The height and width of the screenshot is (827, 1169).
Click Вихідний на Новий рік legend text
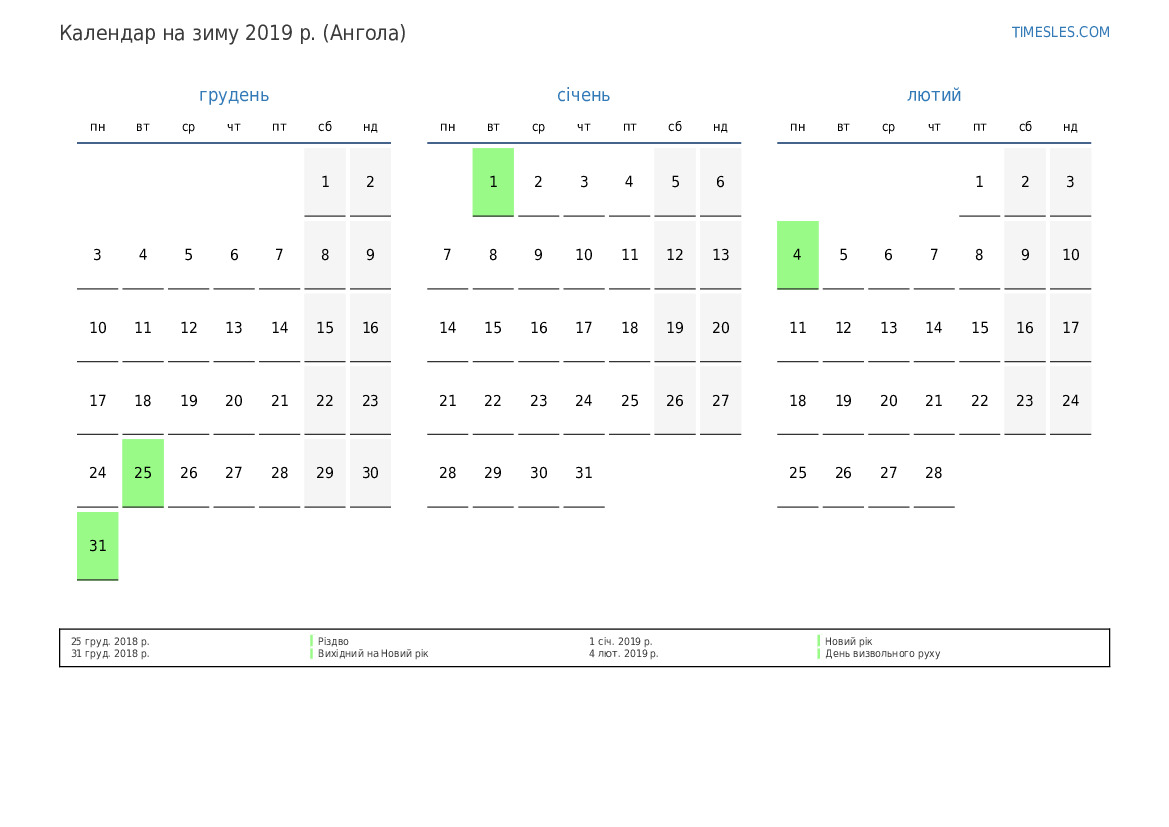[372, 654]
